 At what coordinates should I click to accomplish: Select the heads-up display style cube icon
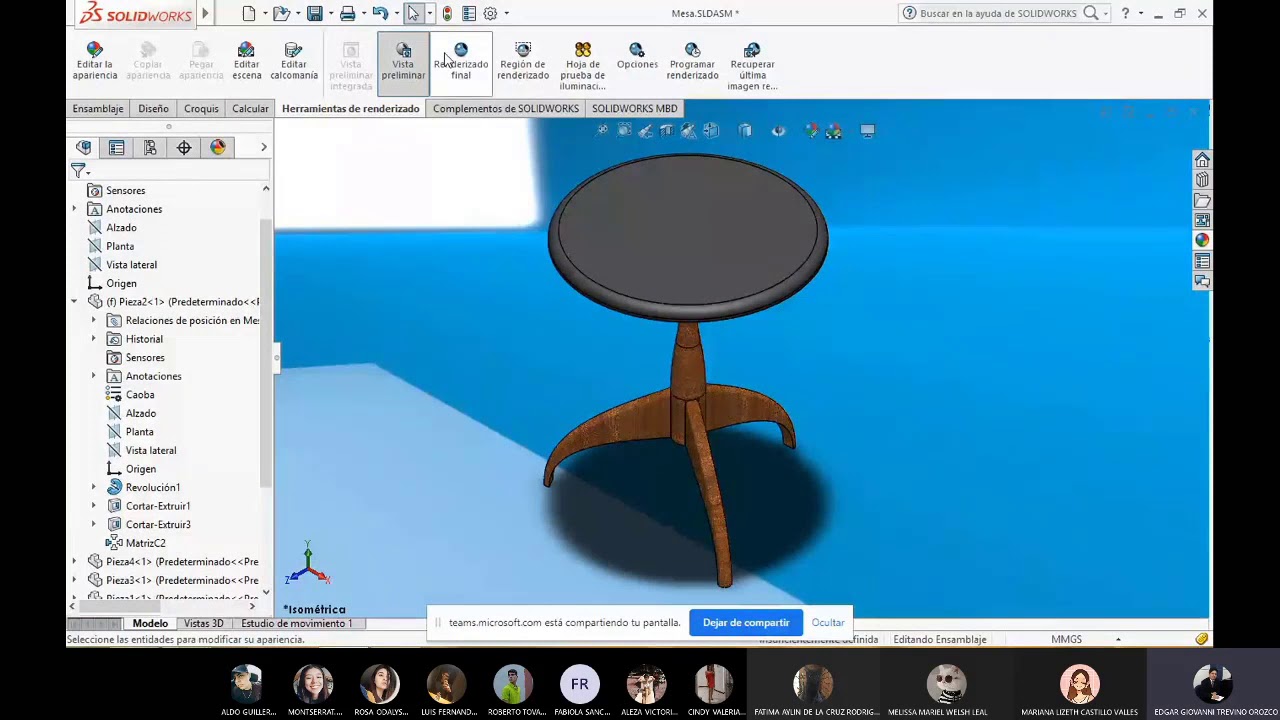click(x=745, y=131)
